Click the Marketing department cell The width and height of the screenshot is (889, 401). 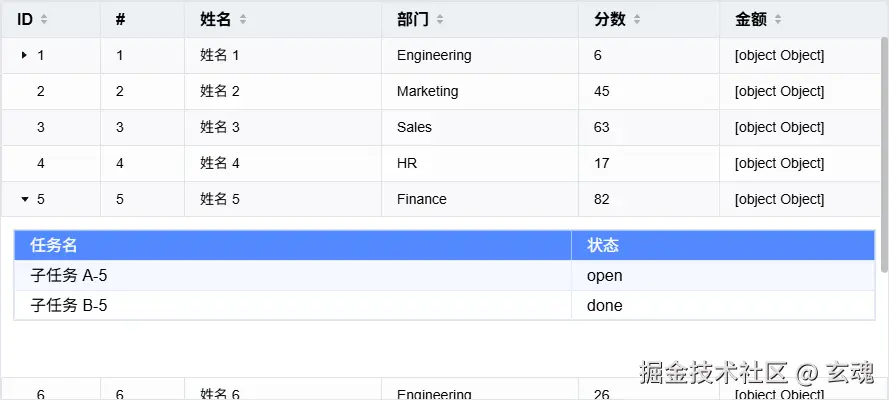coord(427,91)
